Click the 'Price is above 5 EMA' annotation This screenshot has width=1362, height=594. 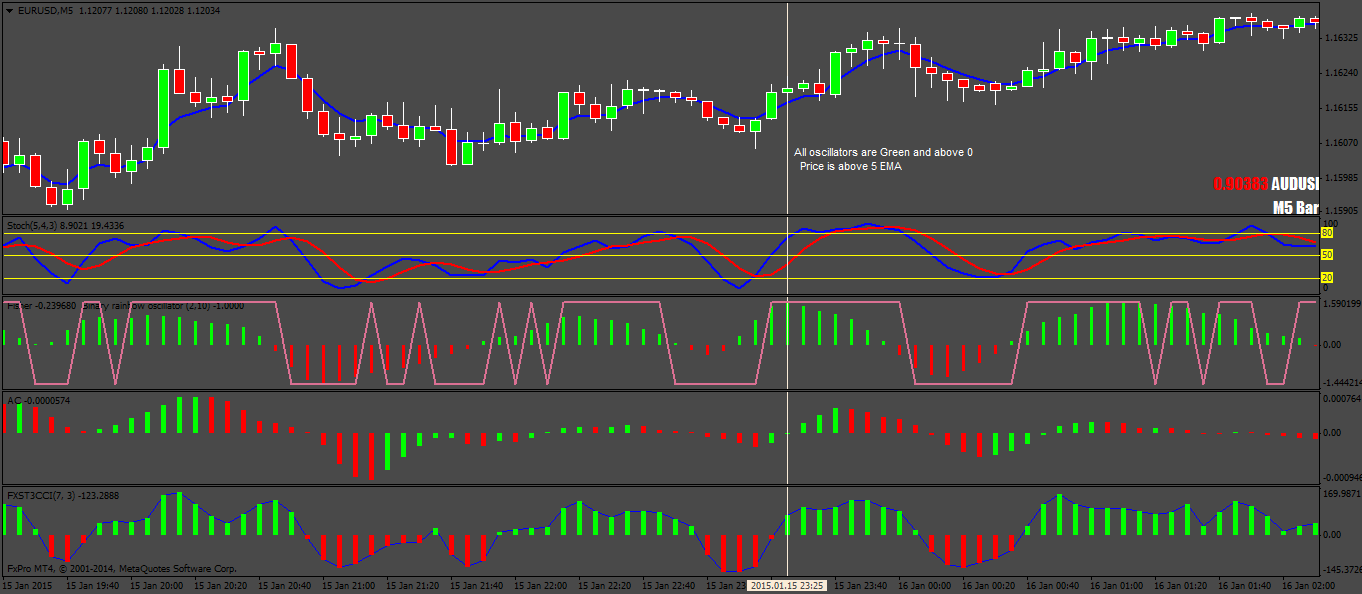point(850,166)
